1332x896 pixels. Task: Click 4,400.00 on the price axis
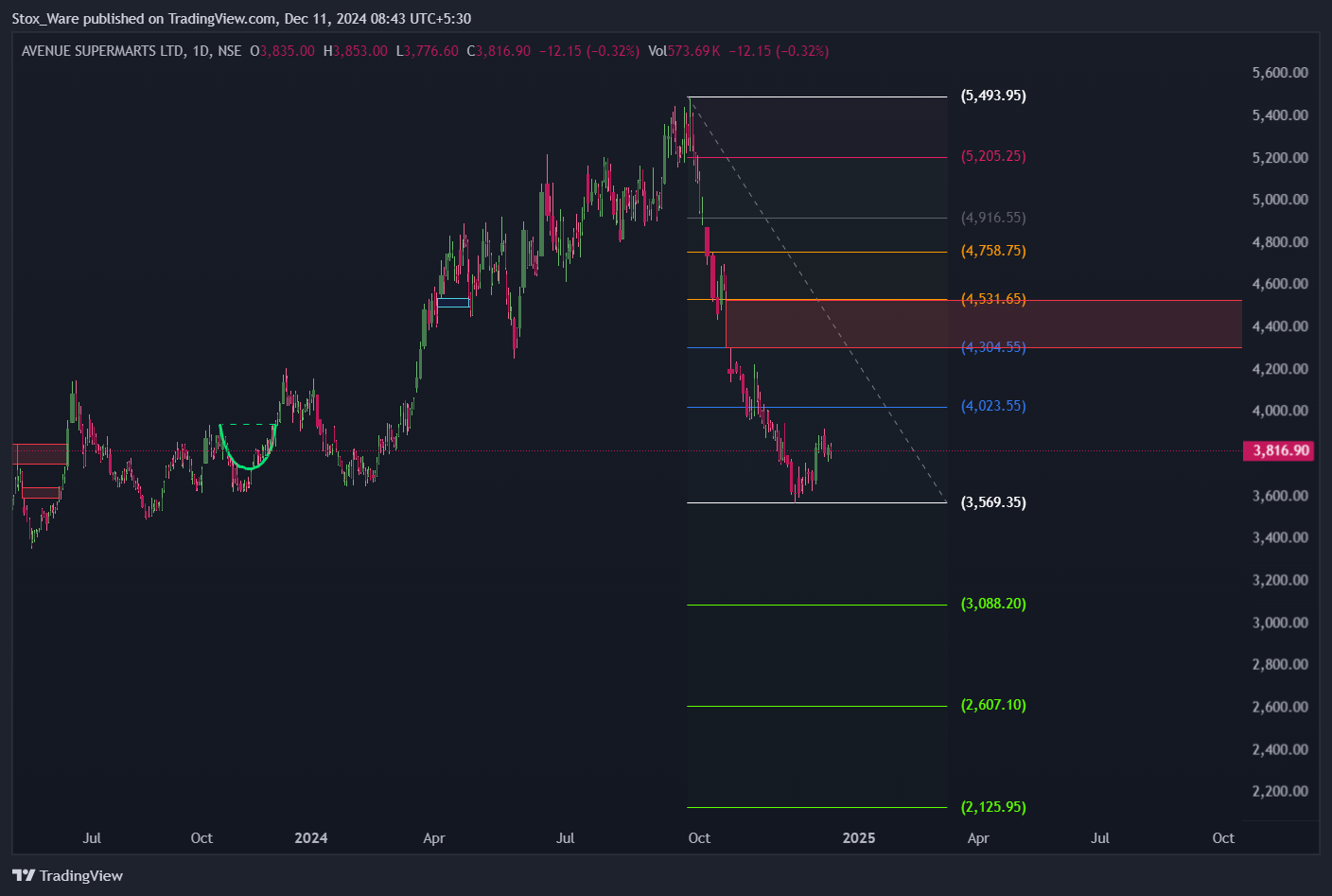[1280, 326]
